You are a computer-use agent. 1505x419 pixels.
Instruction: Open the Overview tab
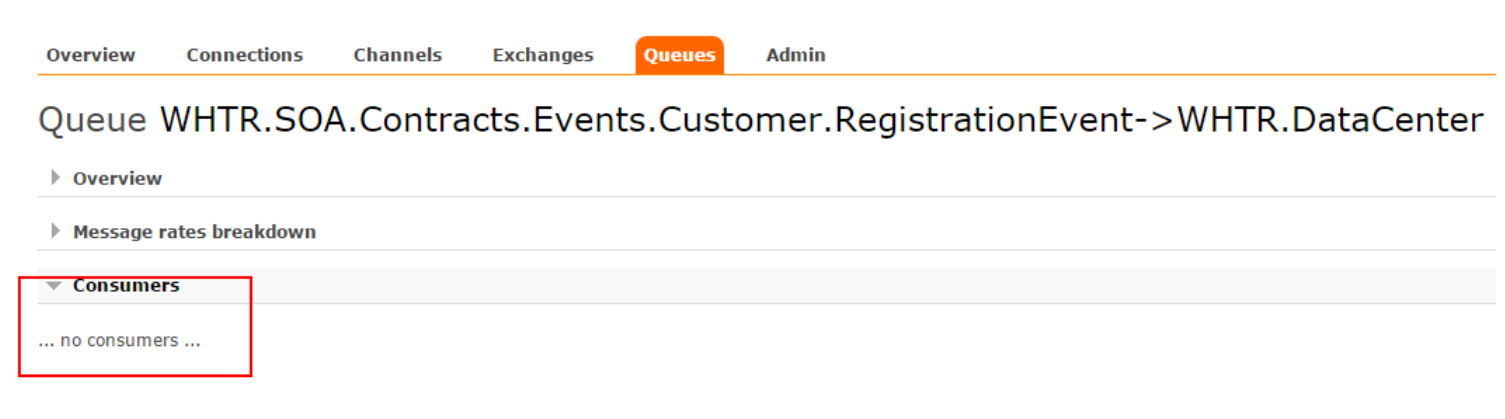[x=91, y=55]
